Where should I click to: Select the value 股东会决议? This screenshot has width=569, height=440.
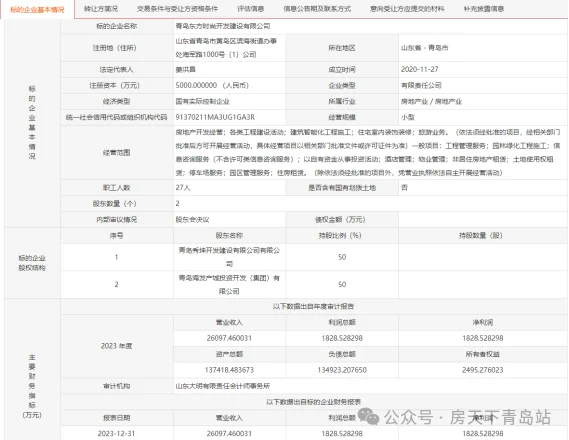(192, 219)
